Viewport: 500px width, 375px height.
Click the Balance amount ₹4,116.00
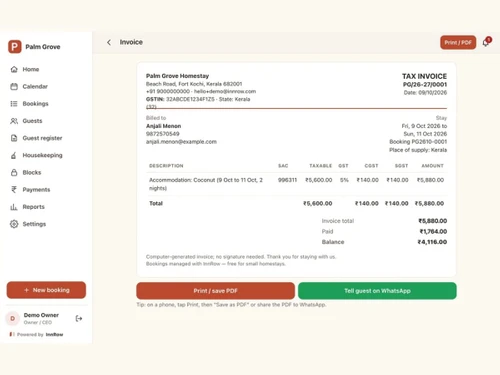432,242
